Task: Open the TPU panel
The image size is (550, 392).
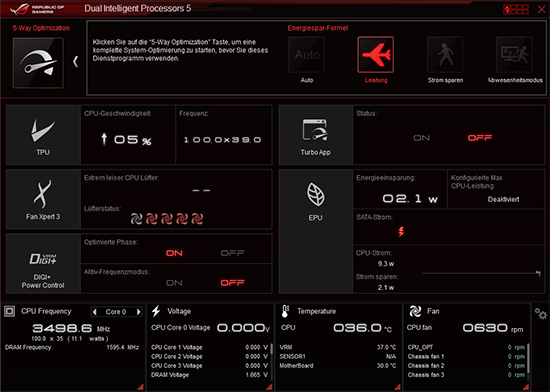Action: [43, 135]
